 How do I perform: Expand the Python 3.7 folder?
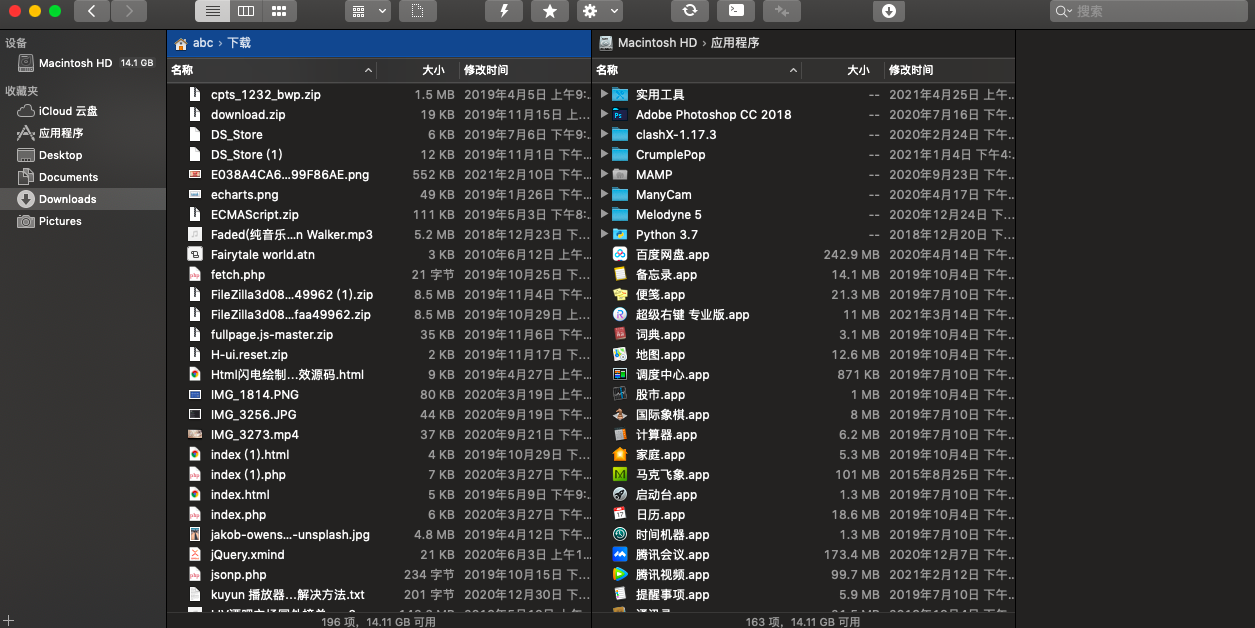pyautogui.click(x=604, y=234)
